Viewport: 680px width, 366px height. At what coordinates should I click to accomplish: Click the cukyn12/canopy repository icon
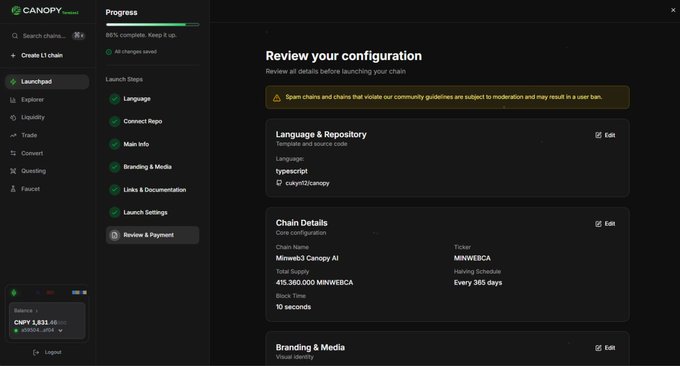(279, 183)
